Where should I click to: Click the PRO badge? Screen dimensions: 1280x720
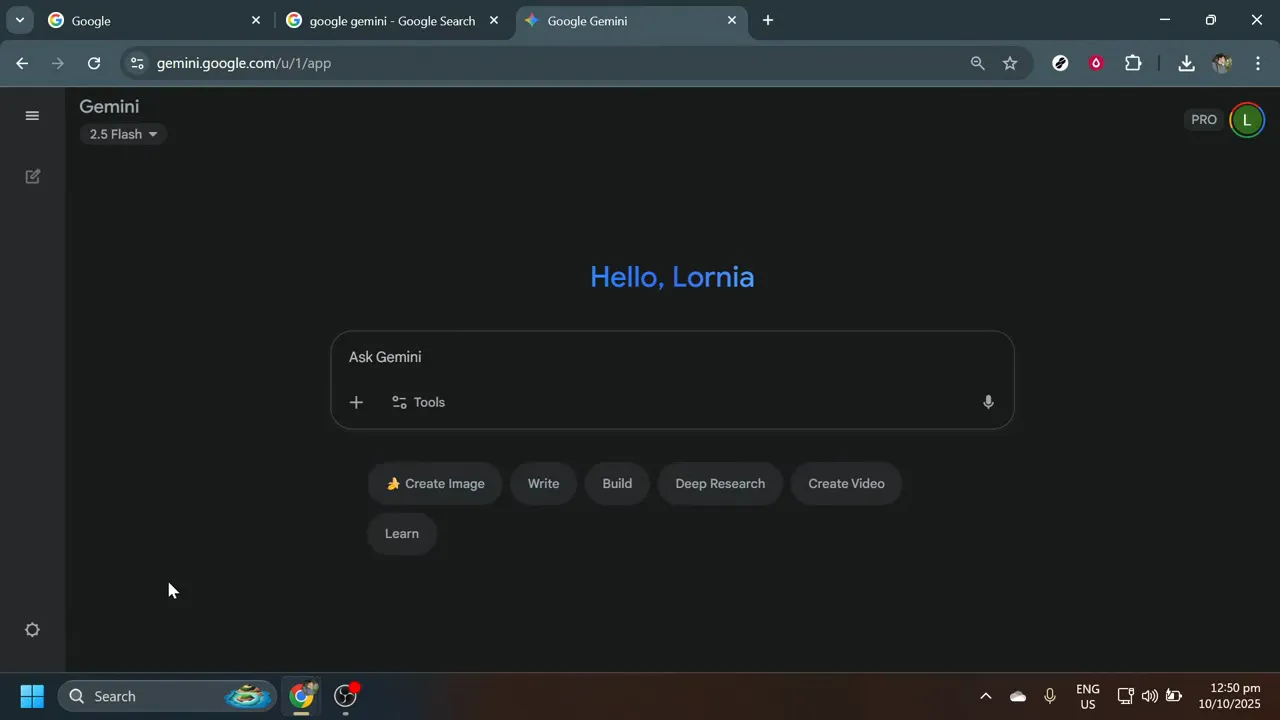(x=1204, y=120)
